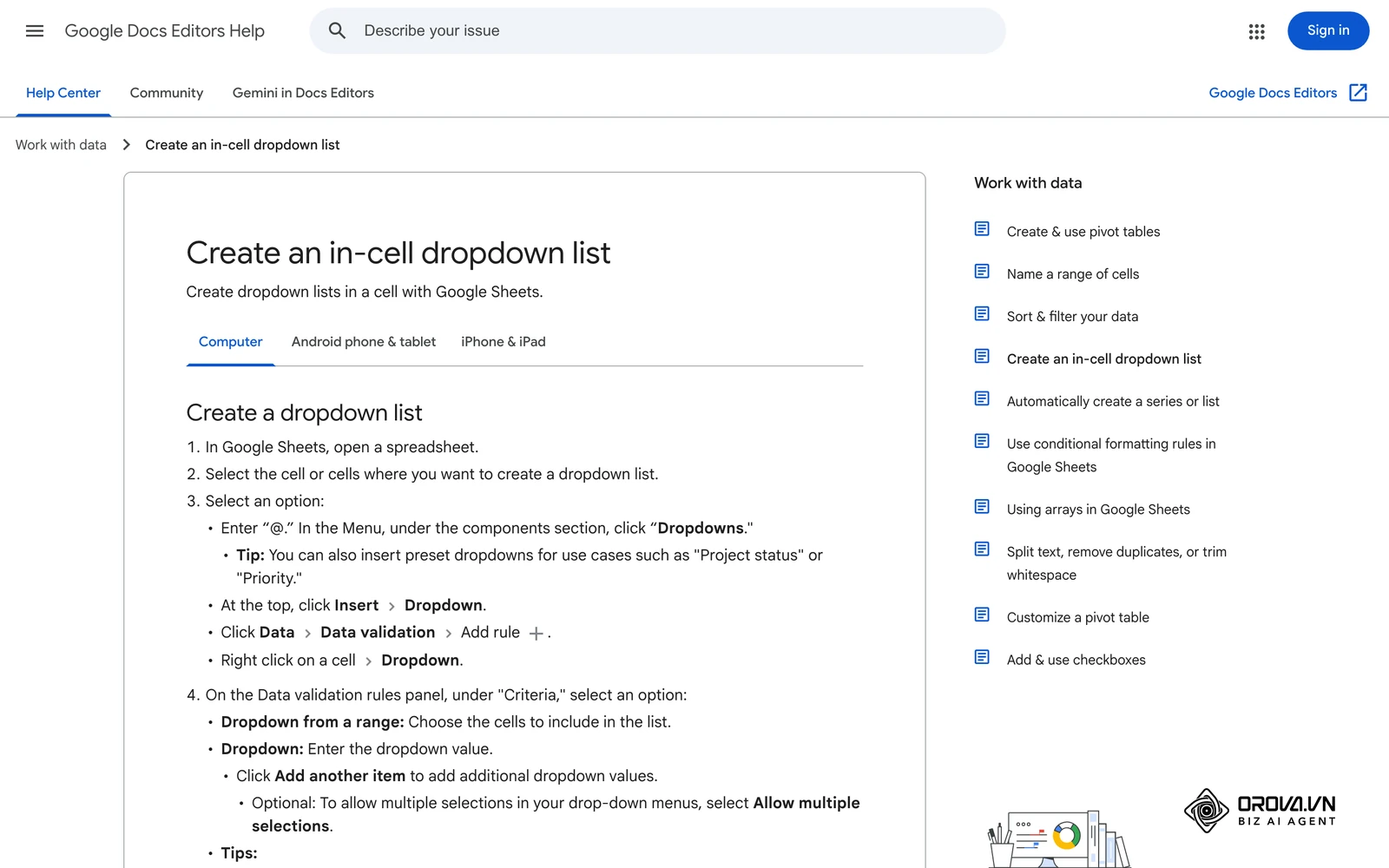
Task: Open Using arrays in Google Sheets
Action: [x=1098, y=510]
